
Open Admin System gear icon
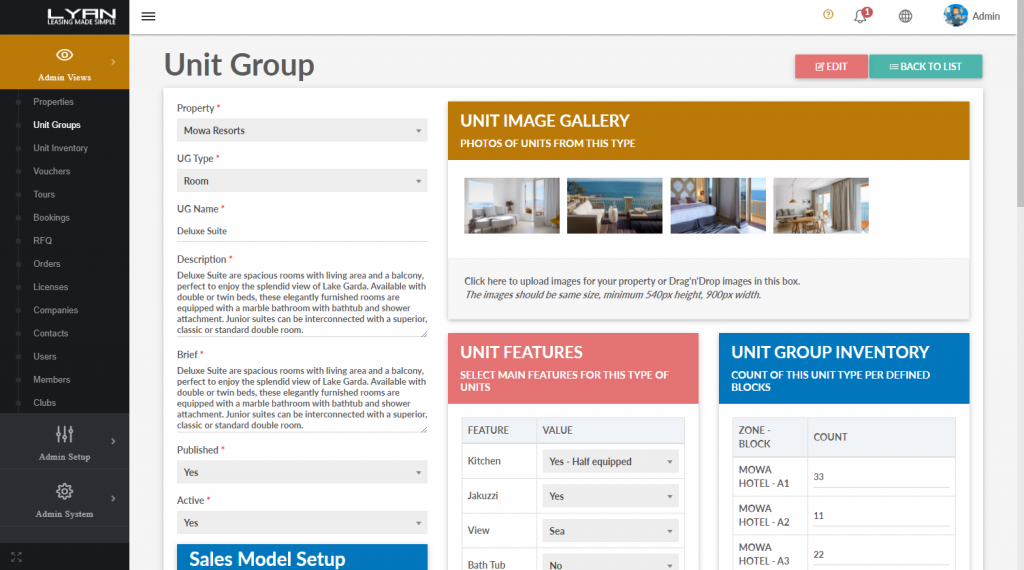coord(64,491)
